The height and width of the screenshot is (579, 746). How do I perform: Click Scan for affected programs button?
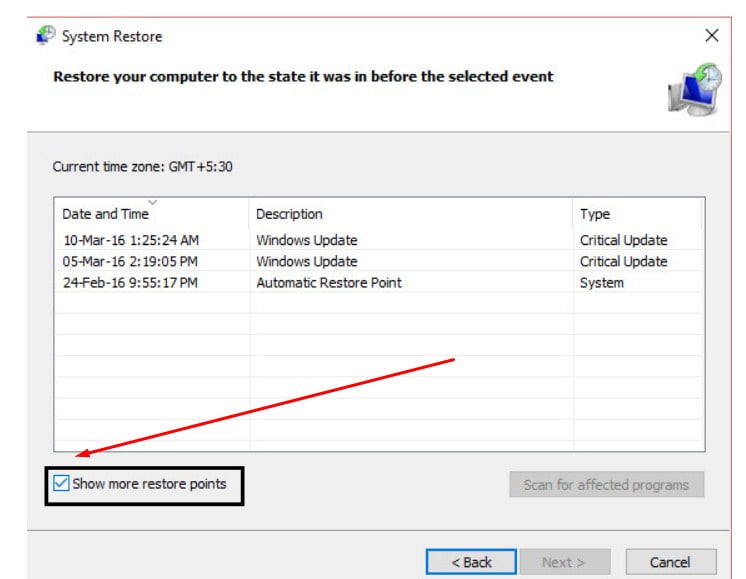(607, 484)
